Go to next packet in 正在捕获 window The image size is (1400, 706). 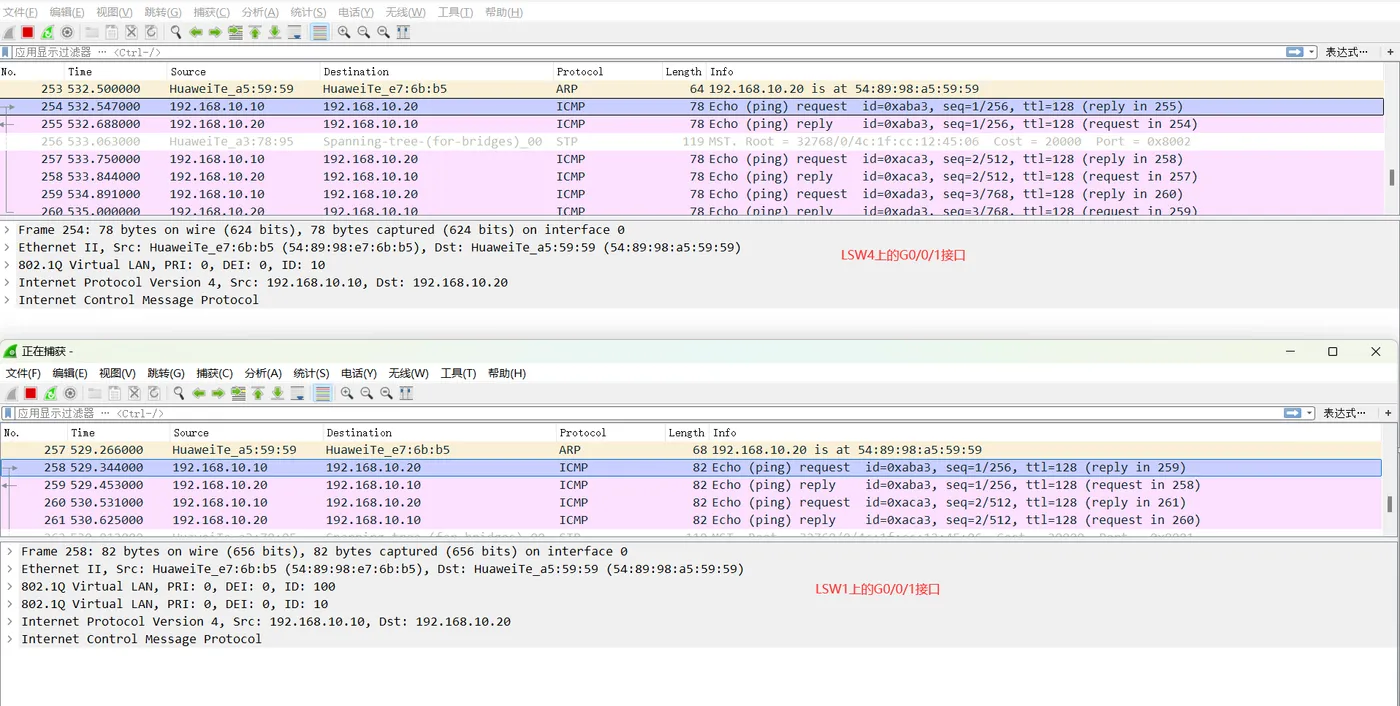[218, 393]
